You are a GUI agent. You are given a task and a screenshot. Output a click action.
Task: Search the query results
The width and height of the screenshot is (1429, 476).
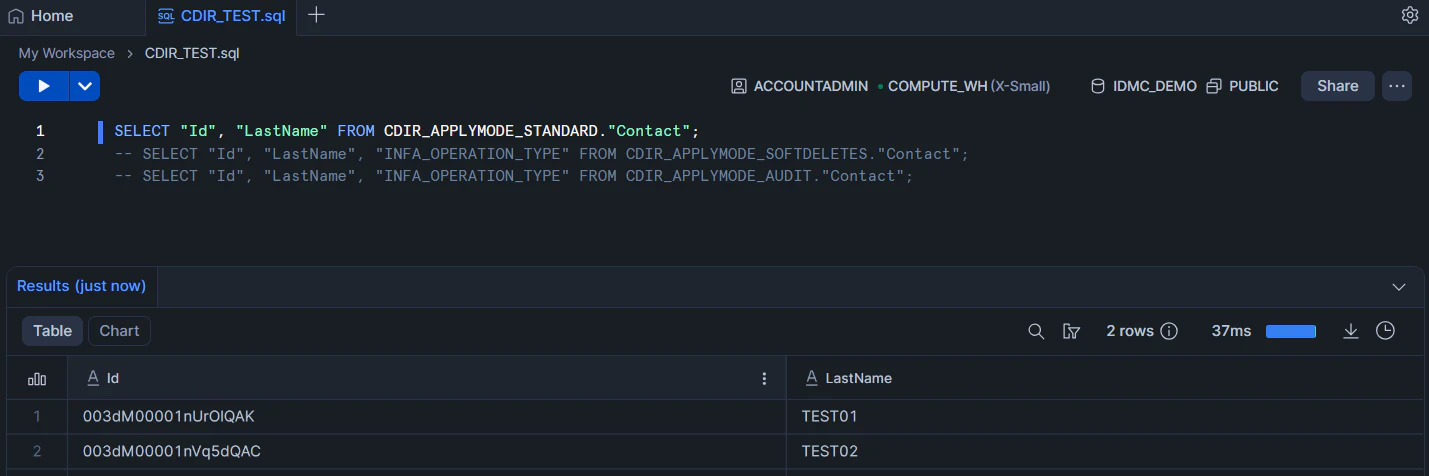pyautogui.click(x=1036, y=331)
